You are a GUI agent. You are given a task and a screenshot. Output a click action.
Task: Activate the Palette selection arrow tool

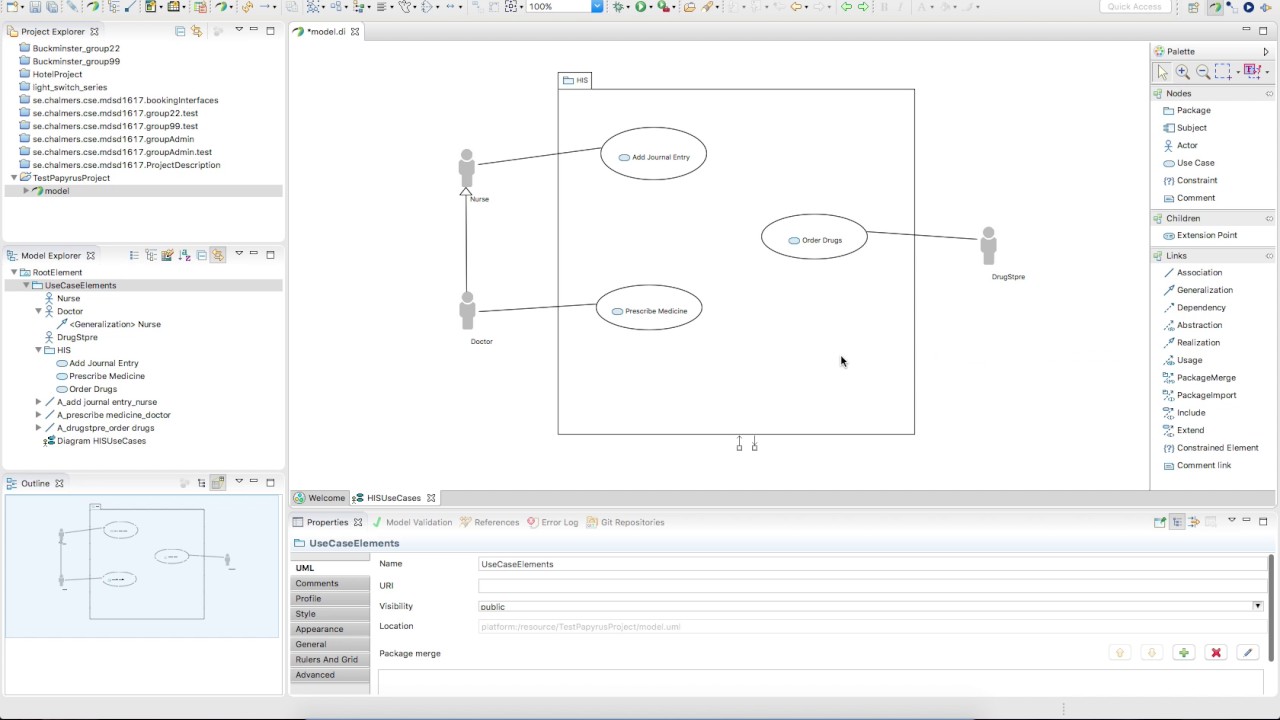[x=1162, y=71]
